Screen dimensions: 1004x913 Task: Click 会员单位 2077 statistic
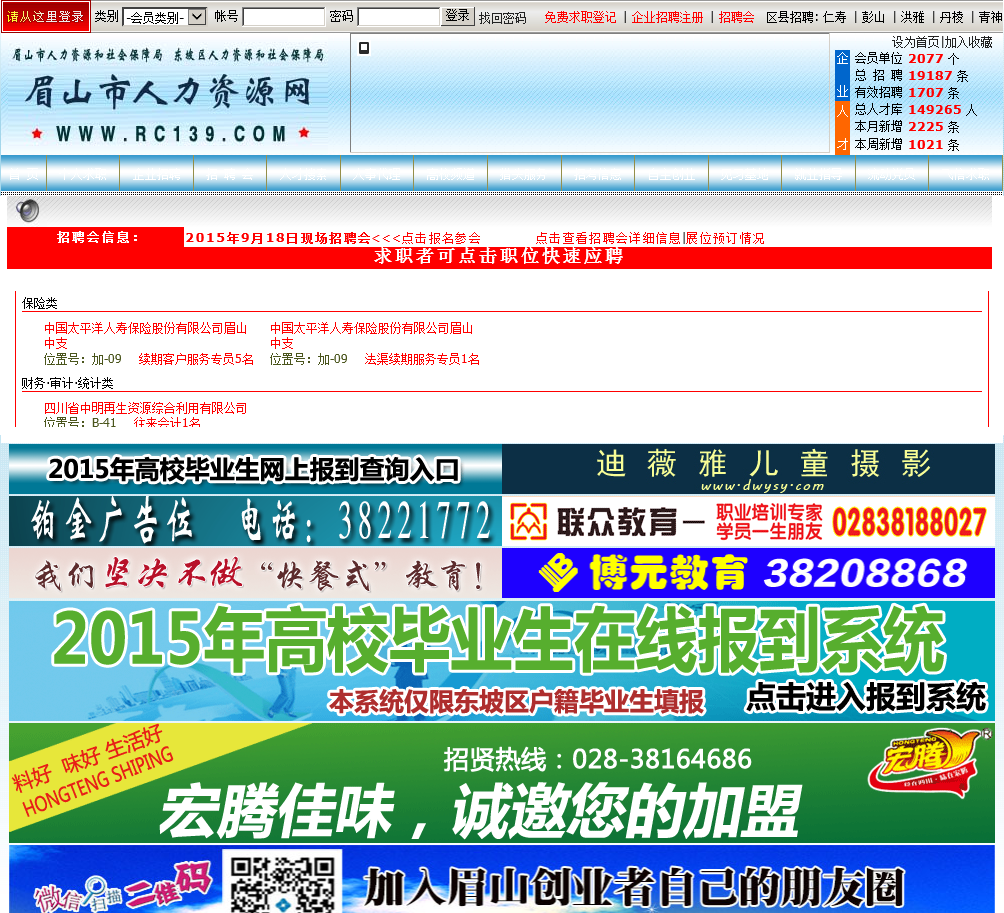coord(906,59)
